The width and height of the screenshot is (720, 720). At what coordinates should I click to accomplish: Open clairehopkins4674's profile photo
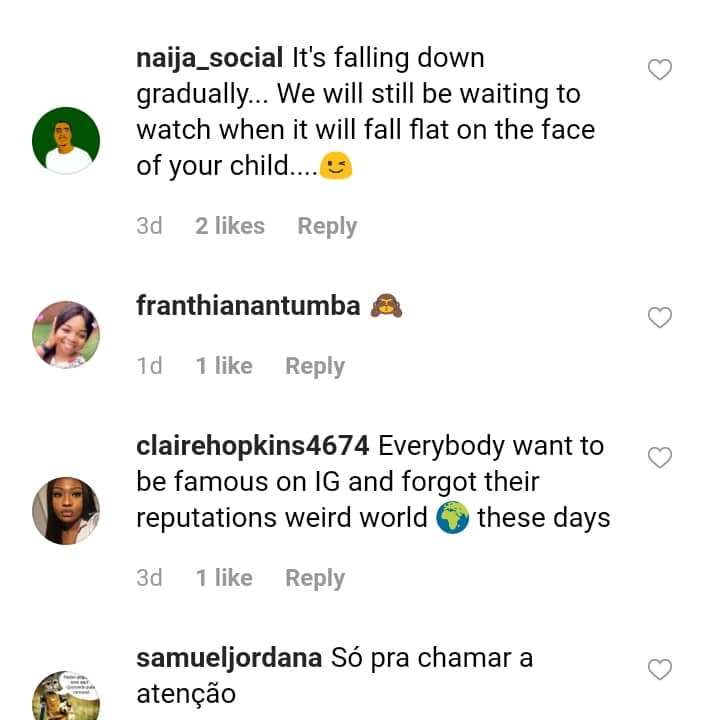click(66, 510)
